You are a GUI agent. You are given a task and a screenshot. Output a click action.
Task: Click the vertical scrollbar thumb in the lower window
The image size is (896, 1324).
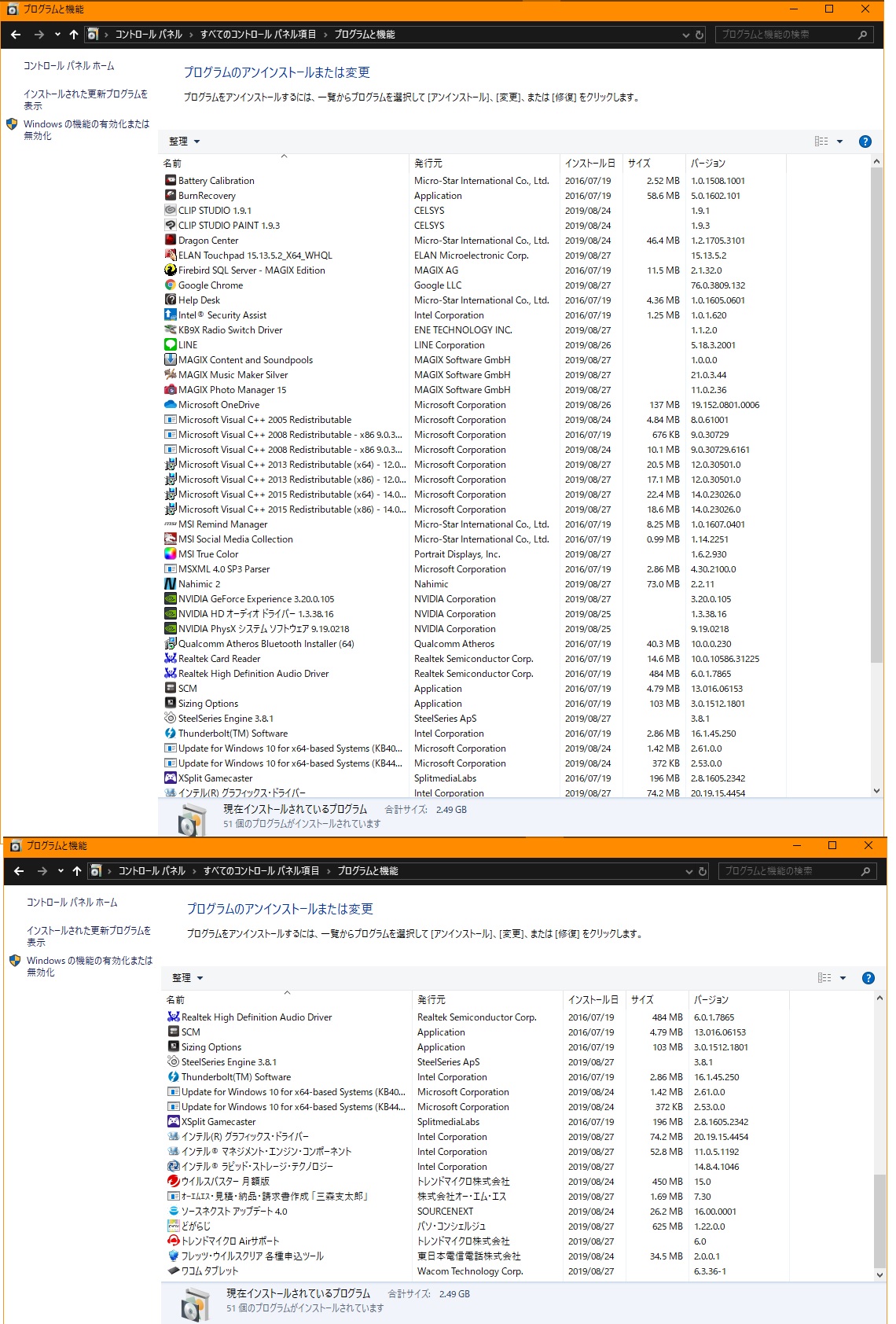(880, 1221)
